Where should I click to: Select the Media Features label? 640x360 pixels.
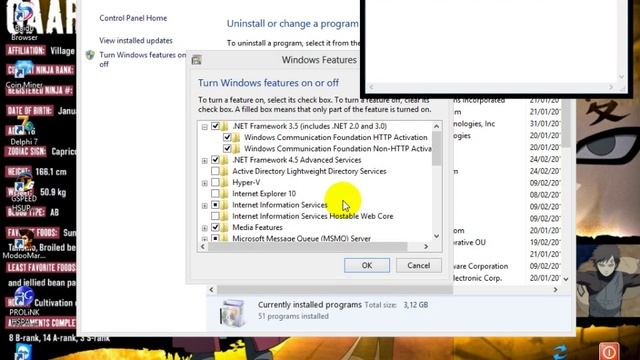click(257, 227)
